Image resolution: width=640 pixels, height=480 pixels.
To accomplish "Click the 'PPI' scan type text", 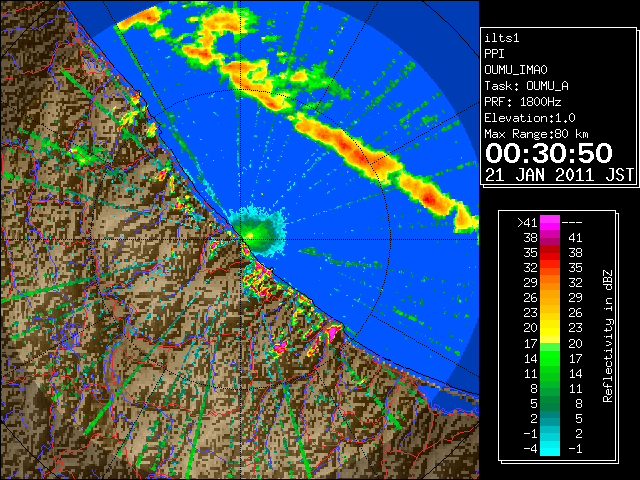I will pos(494,54).
